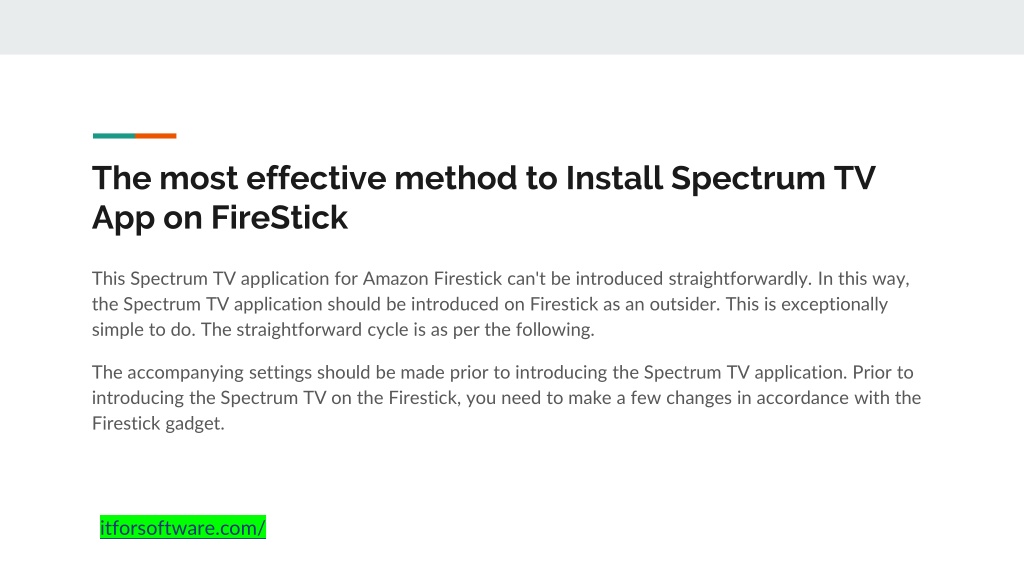Click the gray header band at top

tap(512, 27)
